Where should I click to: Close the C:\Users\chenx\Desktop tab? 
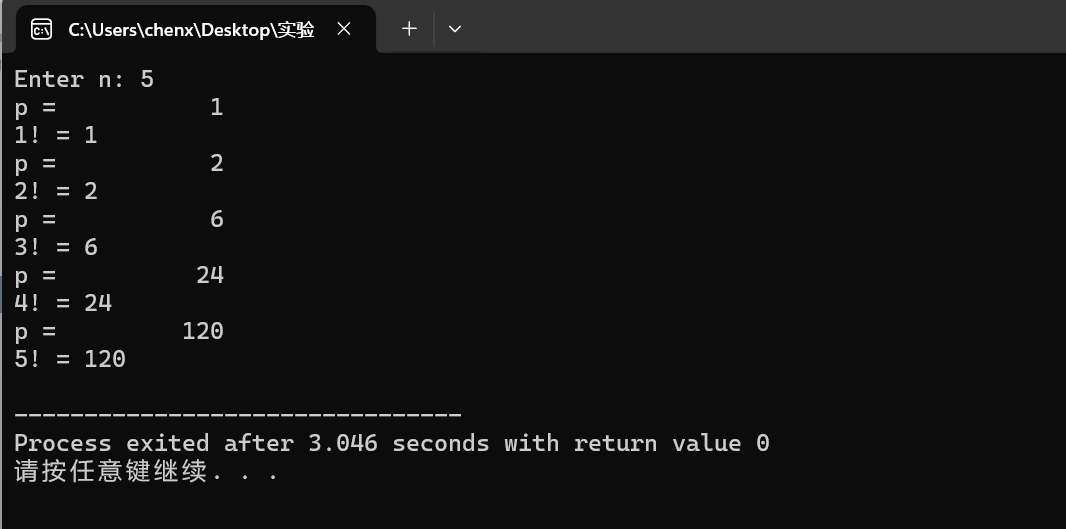click(344, 29)
